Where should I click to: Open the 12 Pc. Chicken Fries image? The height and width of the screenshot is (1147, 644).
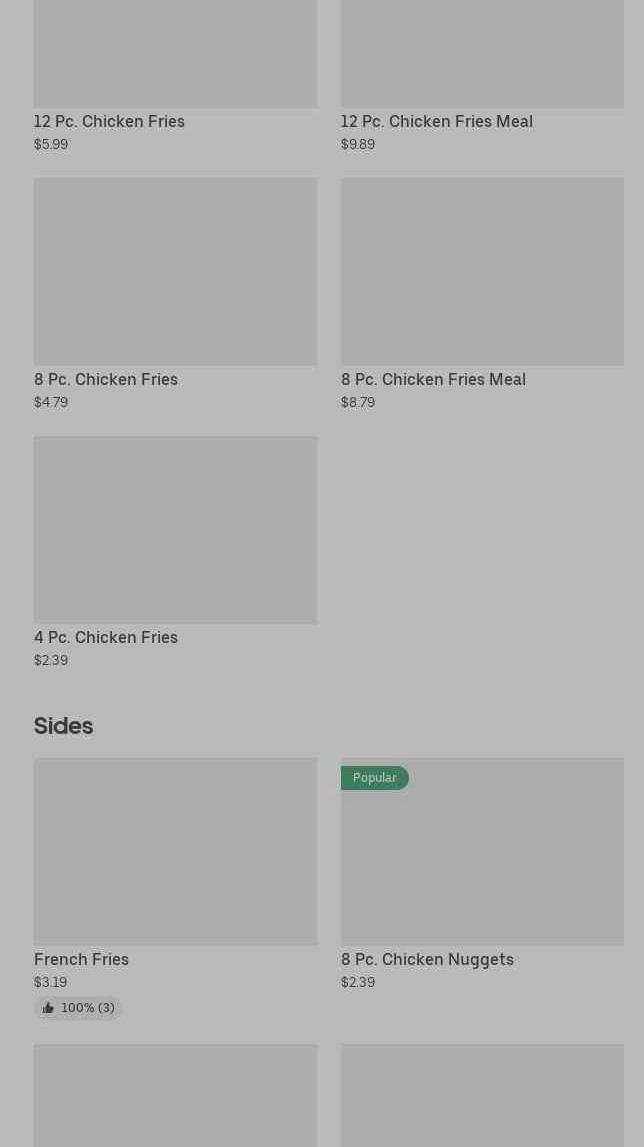(175, 50)
